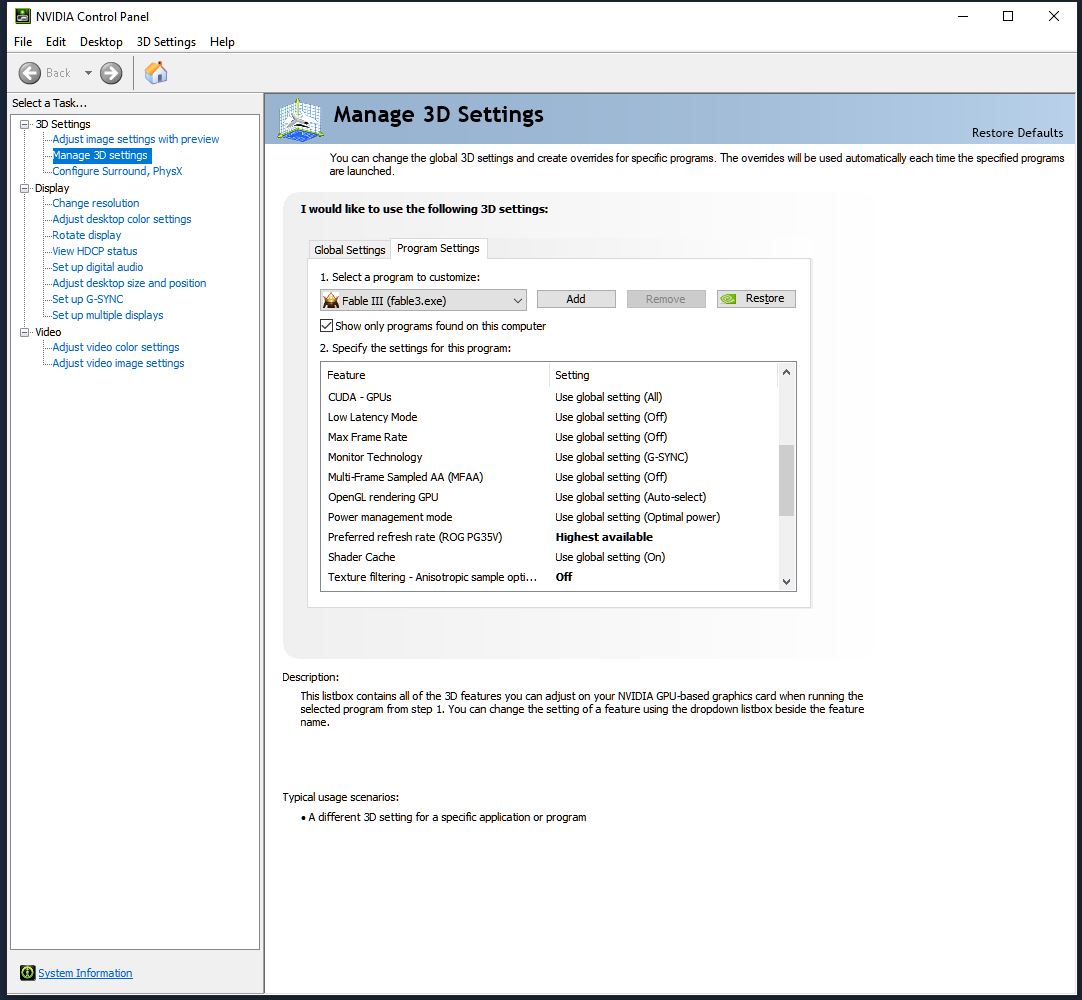Open Adjust video color settings
The height and width of the screenshot is (1000, 1082).
pyautogui.click(x=116, y=347)
